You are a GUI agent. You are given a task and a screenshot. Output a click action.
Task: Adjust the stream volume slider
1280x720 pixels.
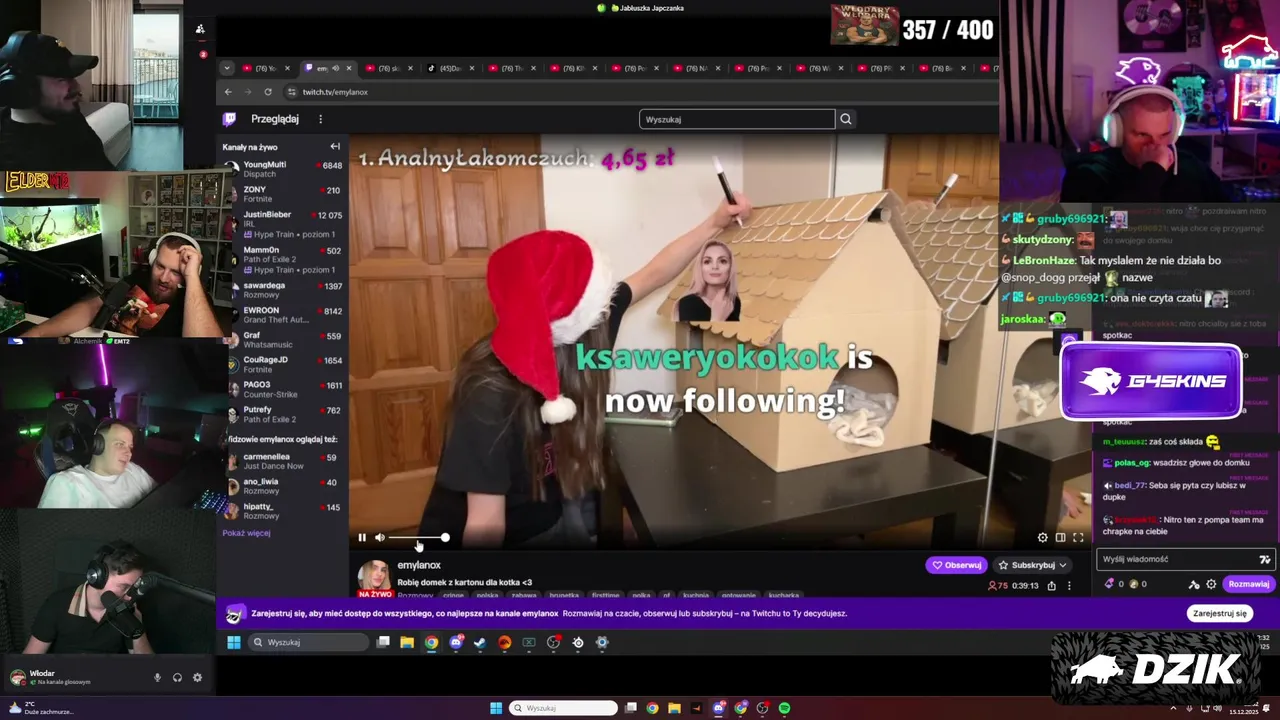pos(418,538)
